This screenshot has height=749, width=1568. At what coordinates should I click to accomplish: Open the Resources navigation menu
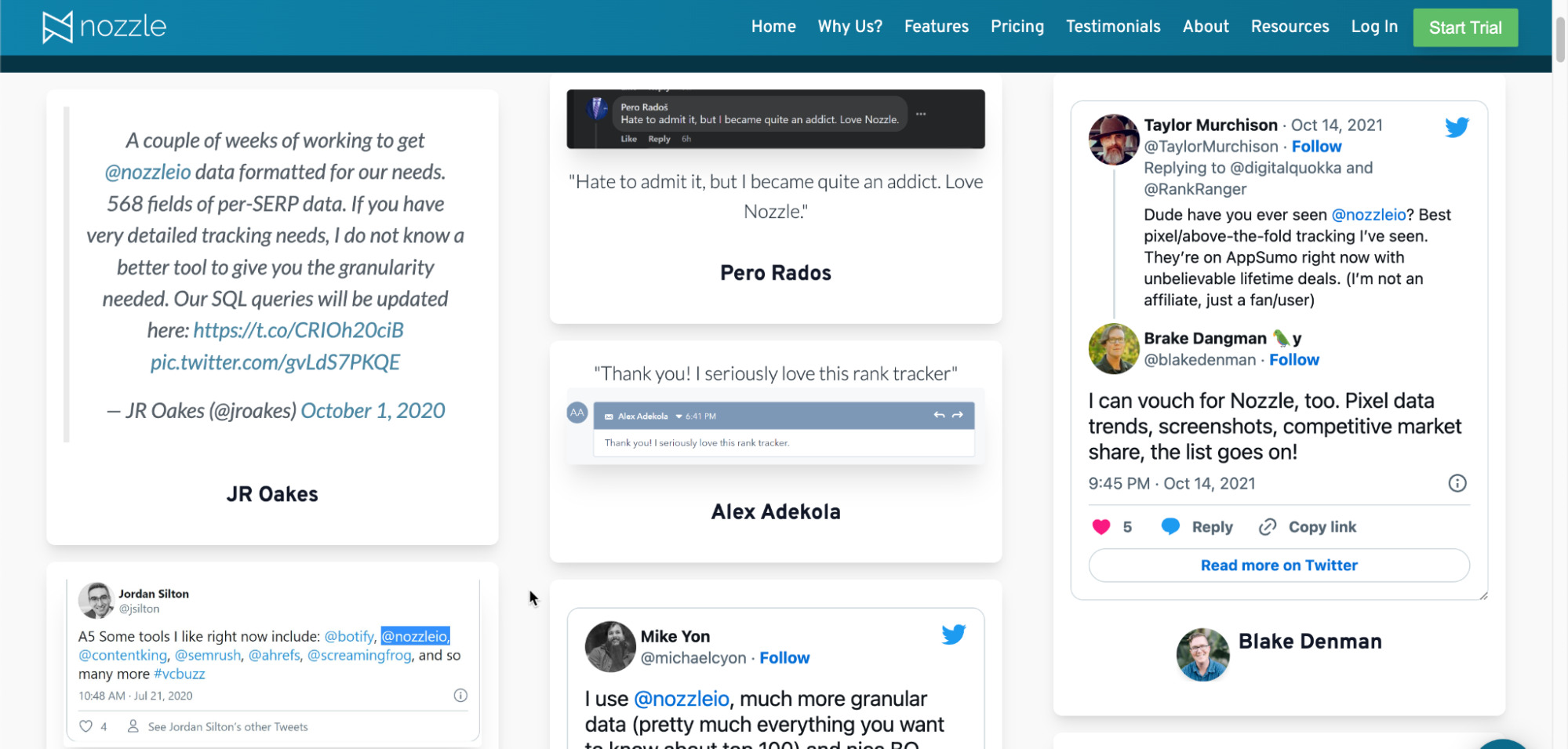point(1290,26)
